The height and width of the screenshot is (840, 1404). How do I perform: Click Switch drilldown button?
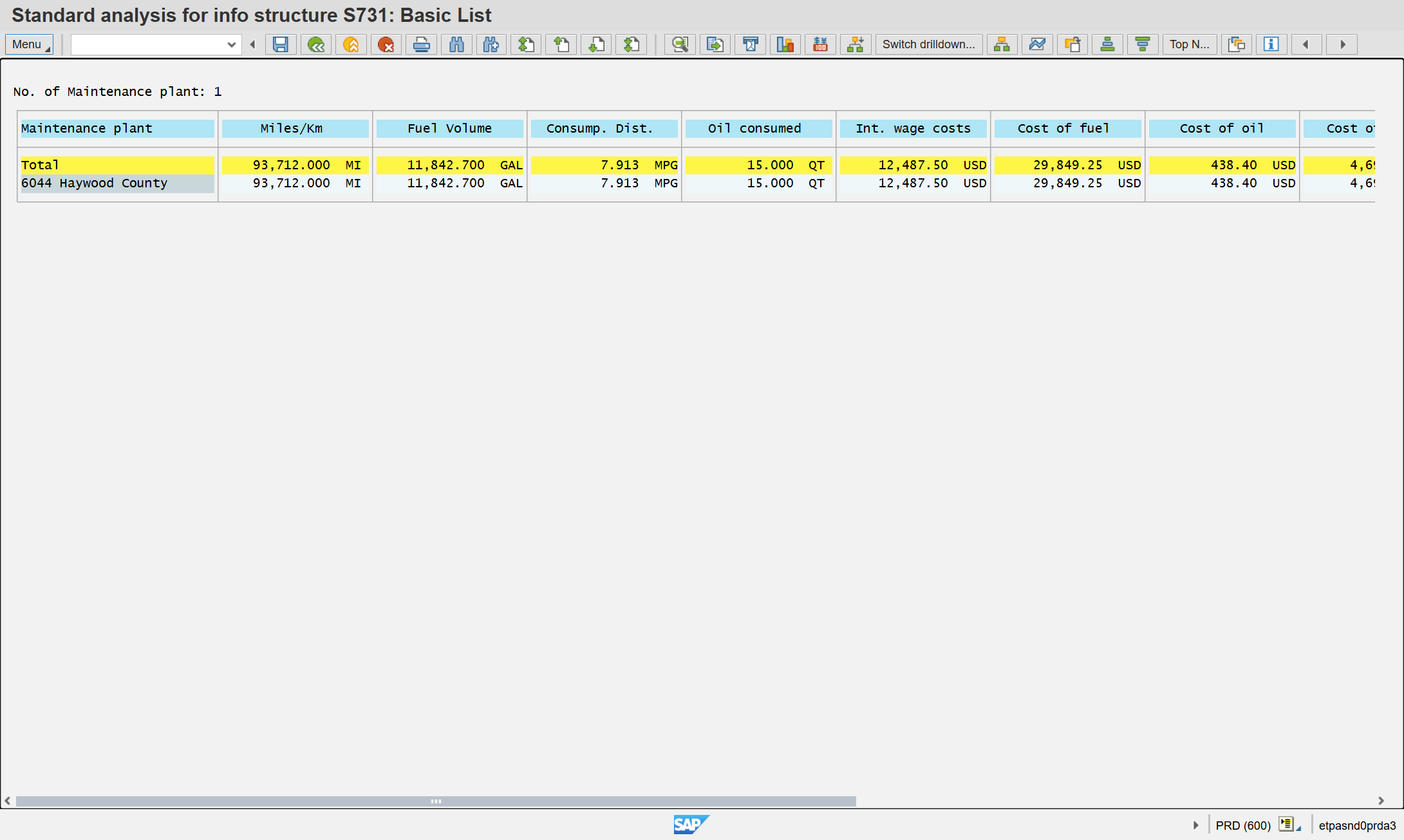929,44
